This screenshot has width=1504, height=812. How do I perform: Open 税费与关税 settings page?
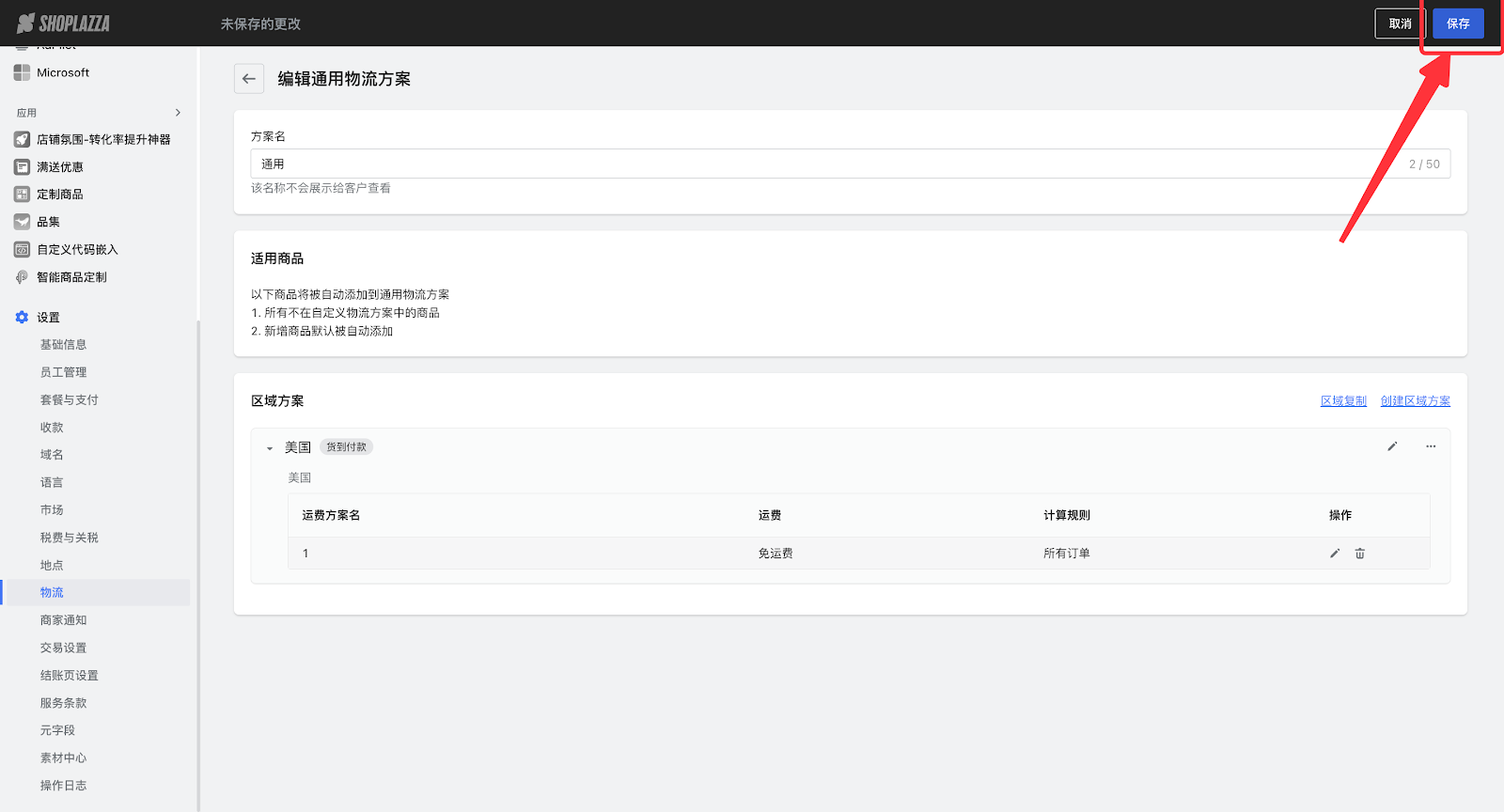click(x=69, y=538)
